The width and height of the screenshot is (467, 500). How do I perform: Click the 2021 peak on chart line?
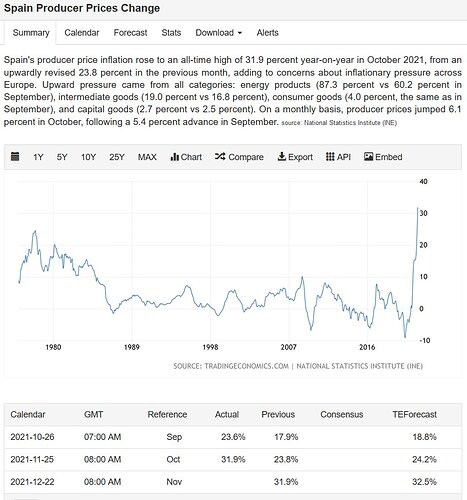click(x=418, y=208)
